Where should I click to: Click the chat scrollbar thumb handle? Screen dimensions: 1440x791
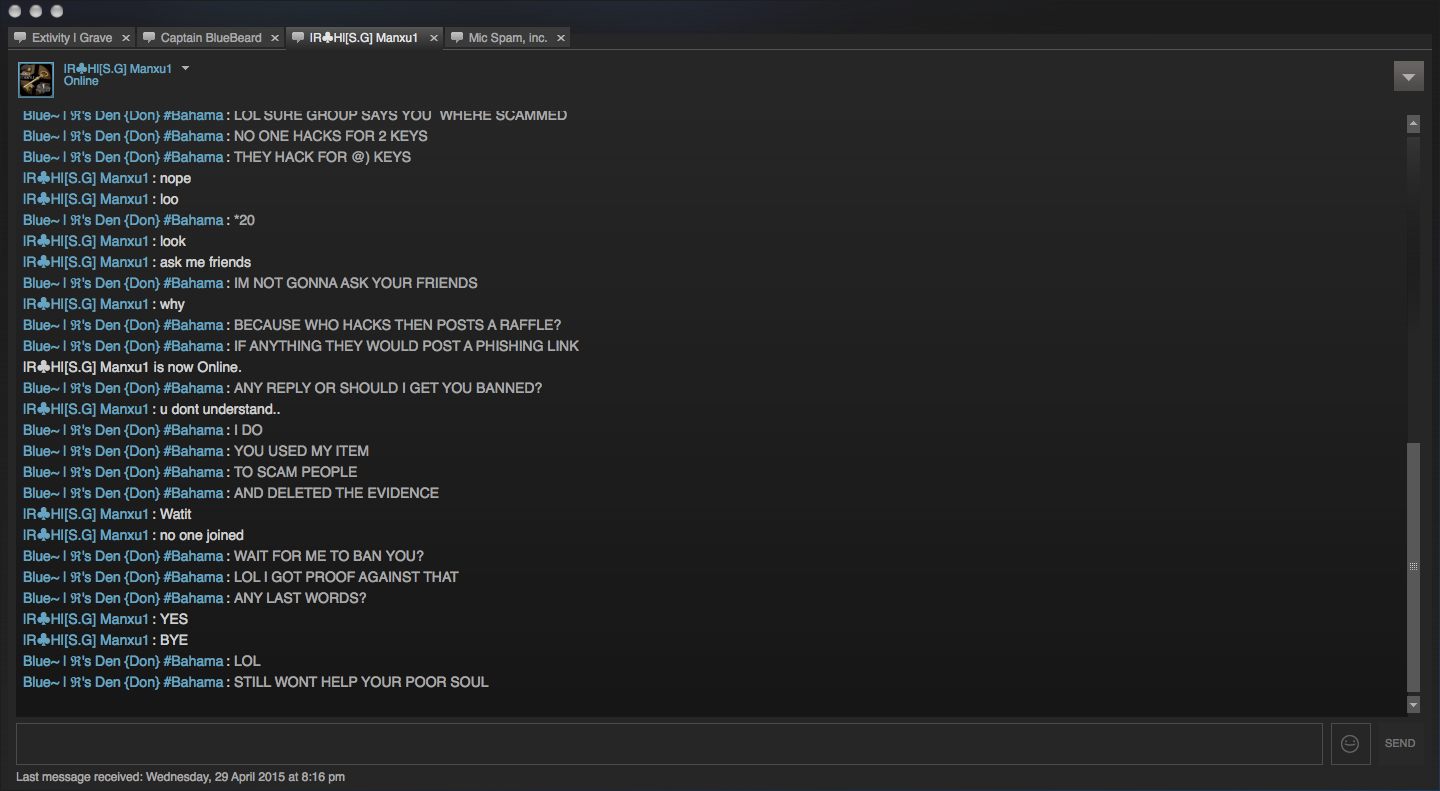pyautogui.click(x=1414, y=567)
